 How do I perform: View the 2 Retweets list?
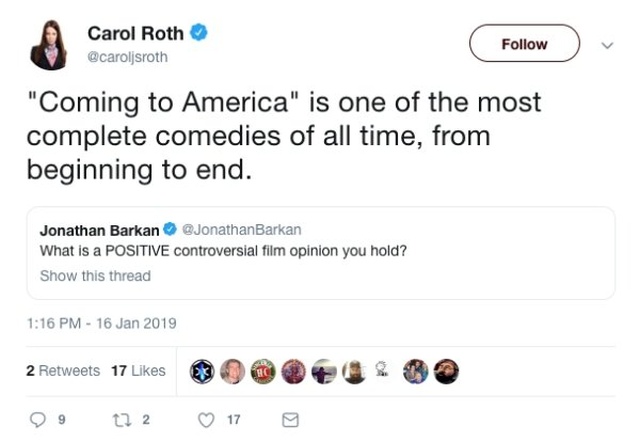tap(62, 371)
